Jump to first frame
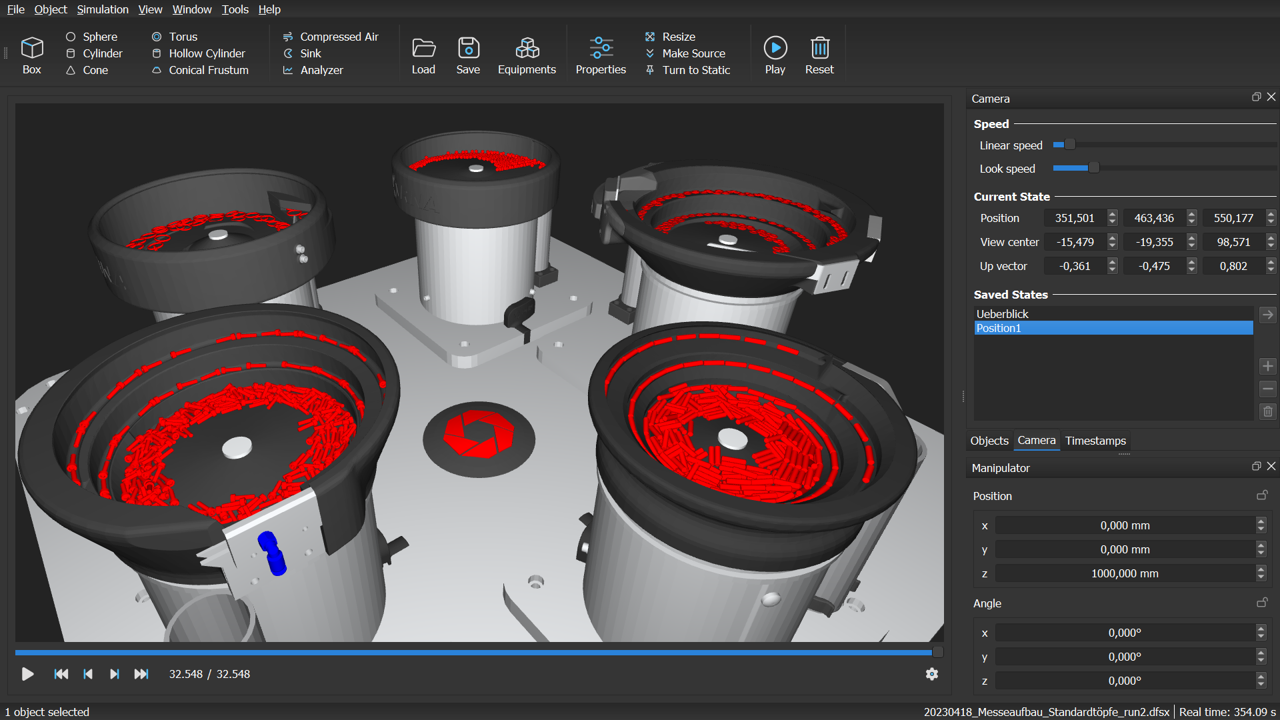 pos(61,674)
